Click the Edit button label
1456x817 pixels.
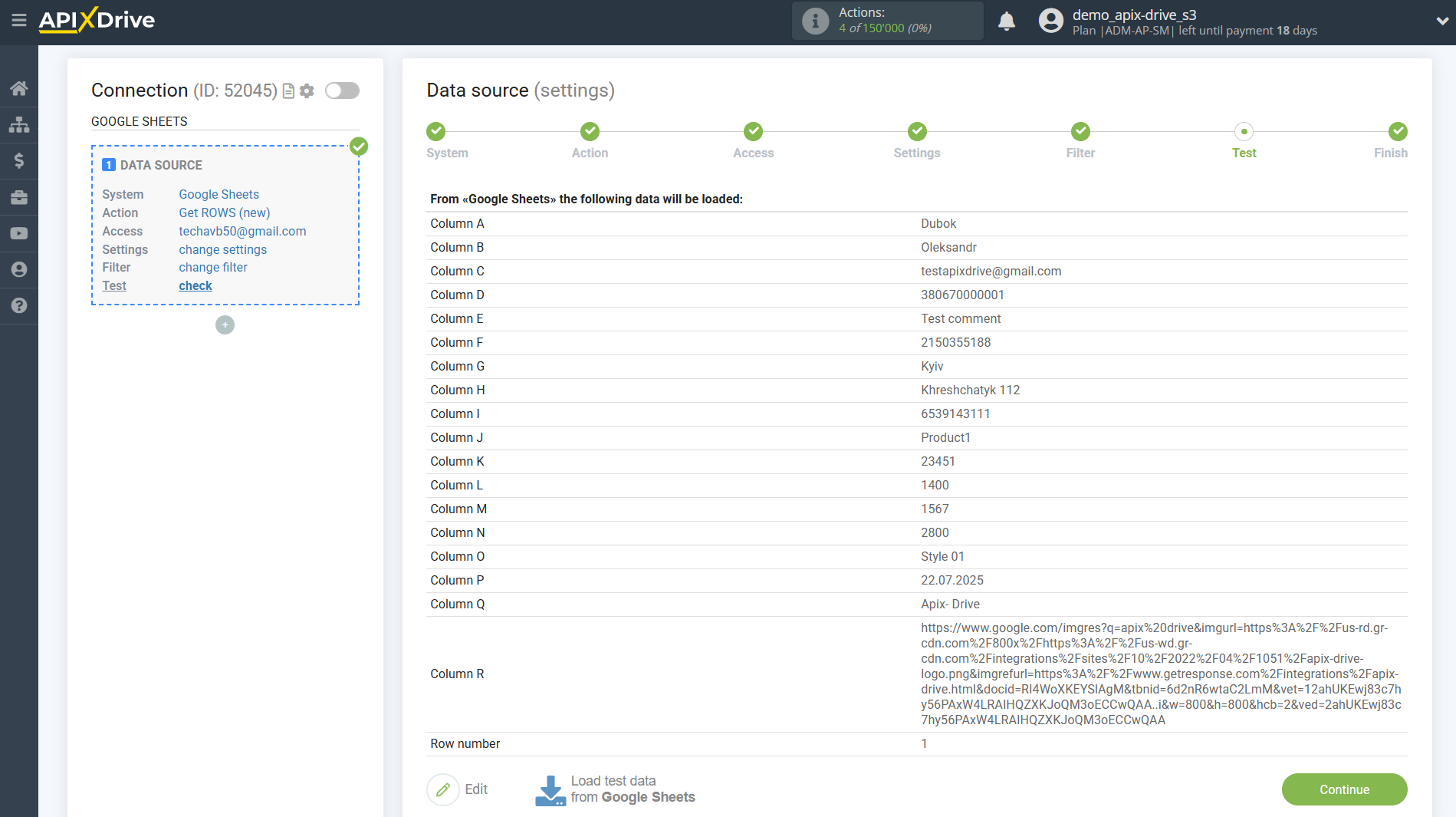tap(476, 789)
